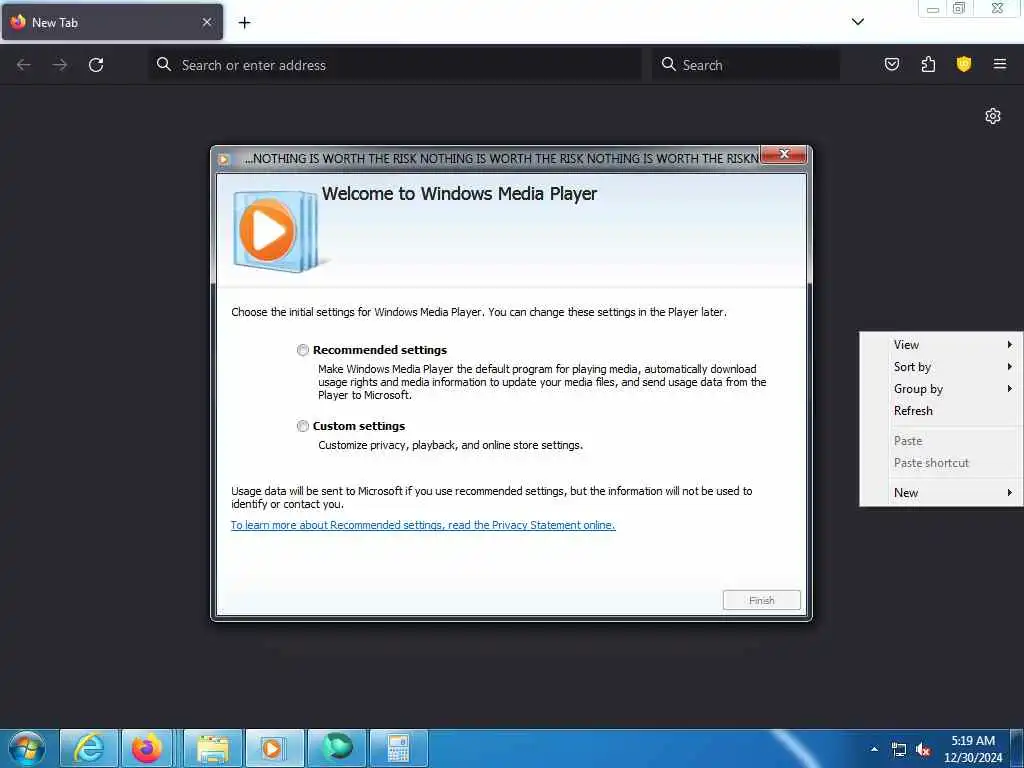The width and height of the screenshot is (1024, 768).
Task: Open New submenu in context menu
Action: (x=940, y=492)
